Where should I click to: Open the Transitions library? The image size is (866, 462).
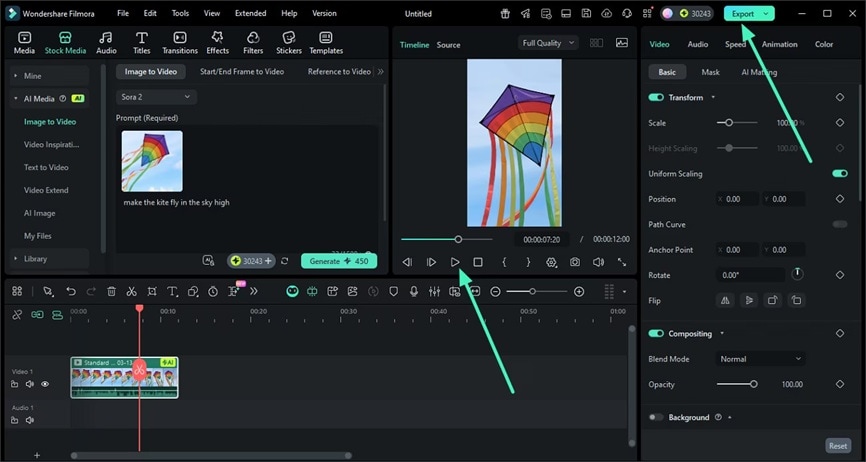[180, 41]
